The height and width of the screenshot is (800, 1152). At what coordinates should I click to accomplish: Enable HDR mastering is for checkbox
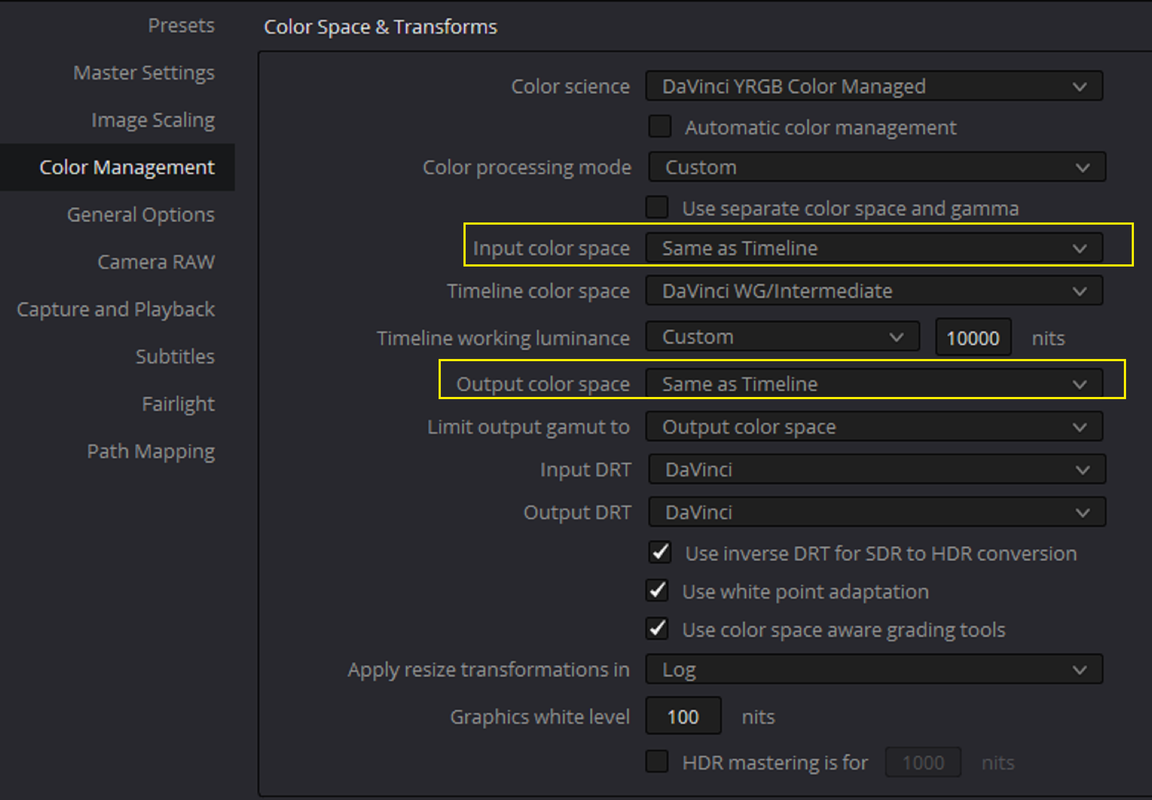657,761
